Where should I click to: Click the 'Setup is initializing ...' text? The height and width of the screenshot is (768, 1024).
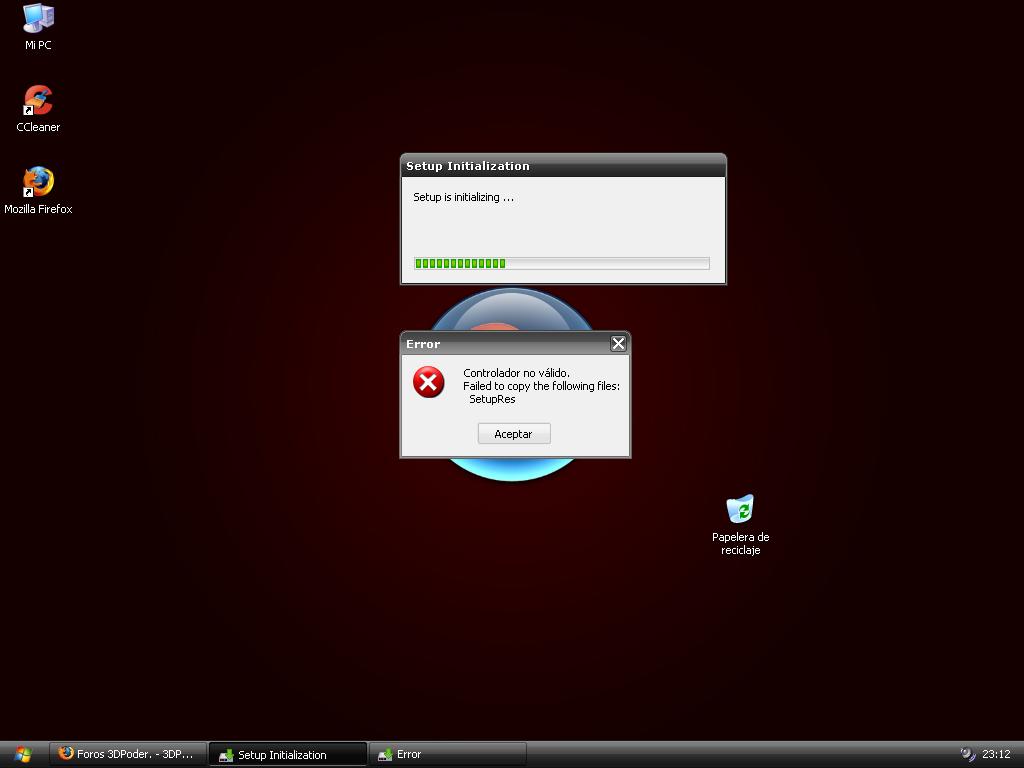[x=464, y=197]
